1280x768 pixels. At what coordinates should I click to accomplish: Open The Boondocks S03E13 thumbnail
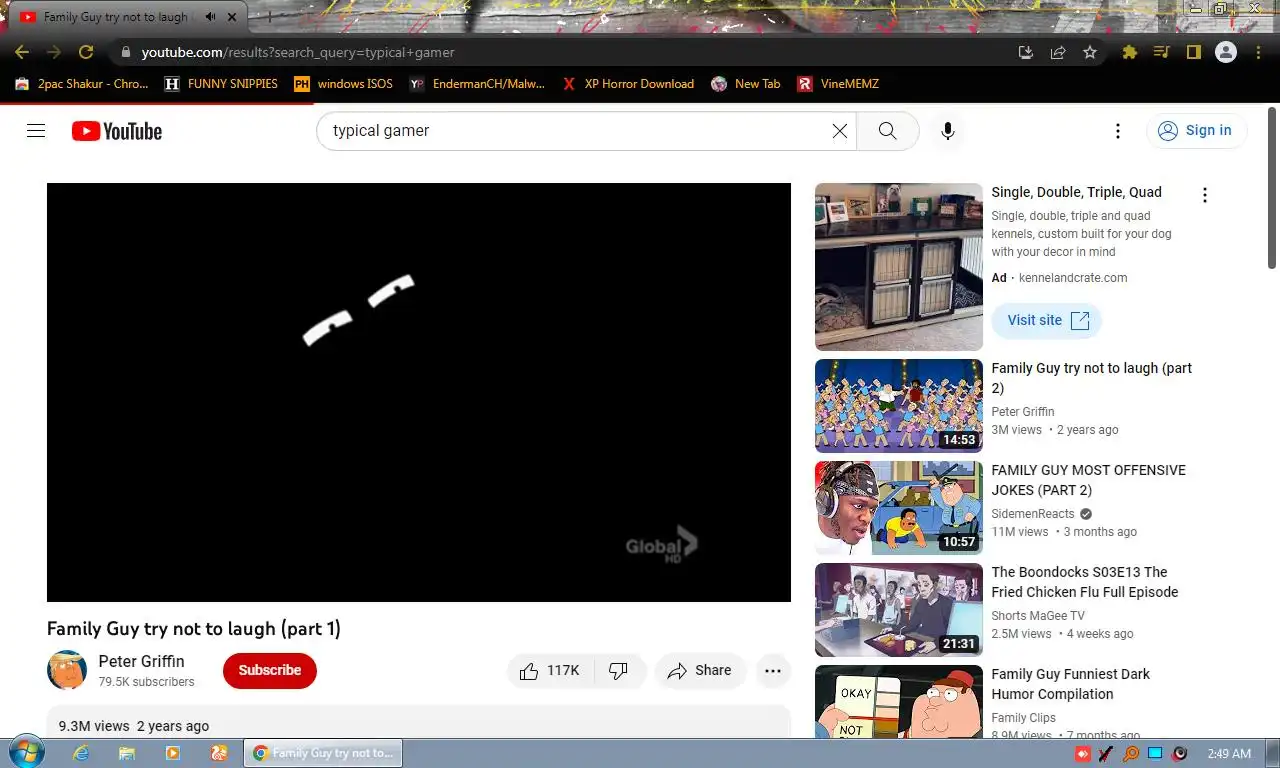(x=899, y=610)
